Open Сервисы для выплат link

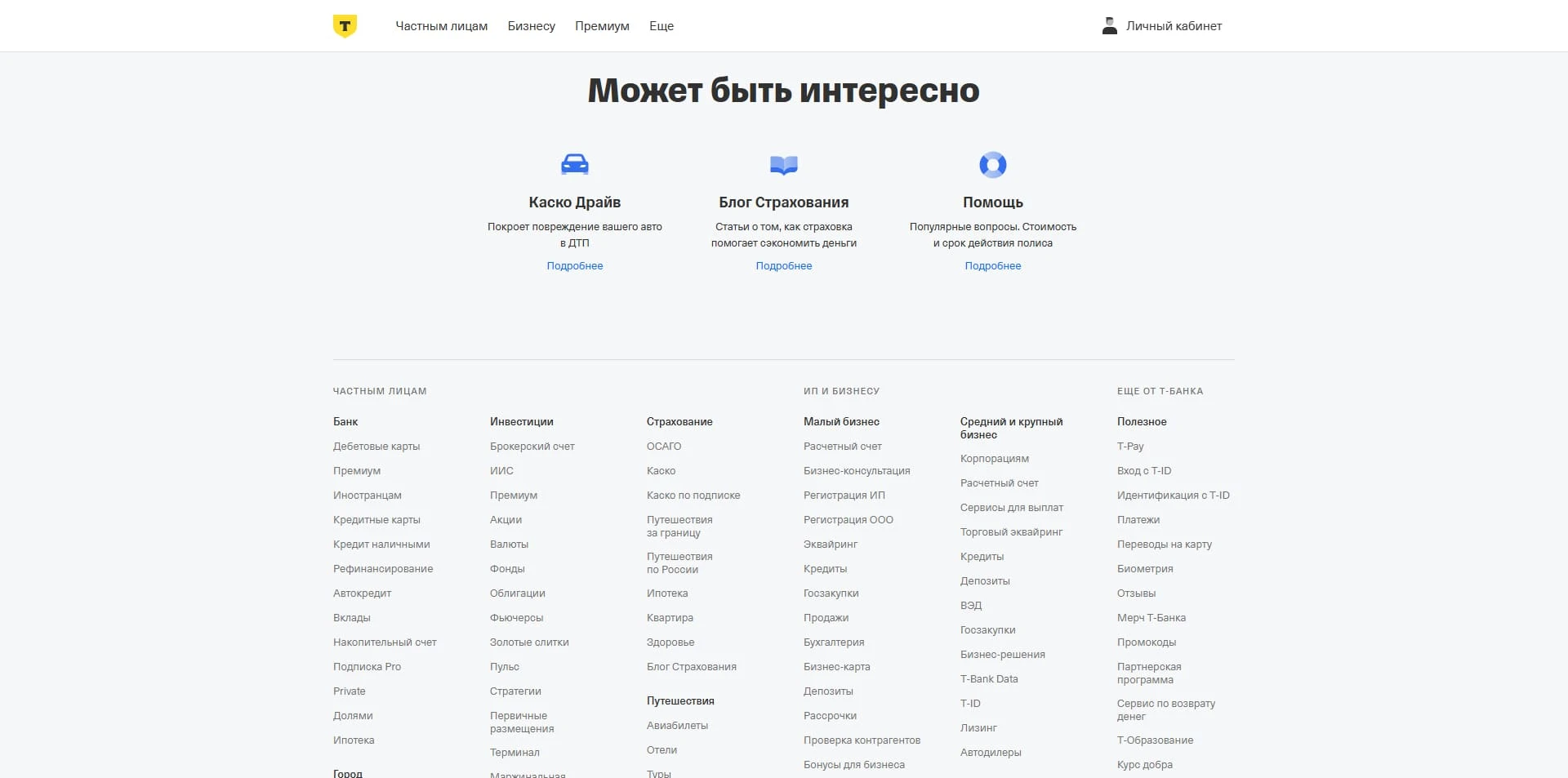coord(1012,508)
